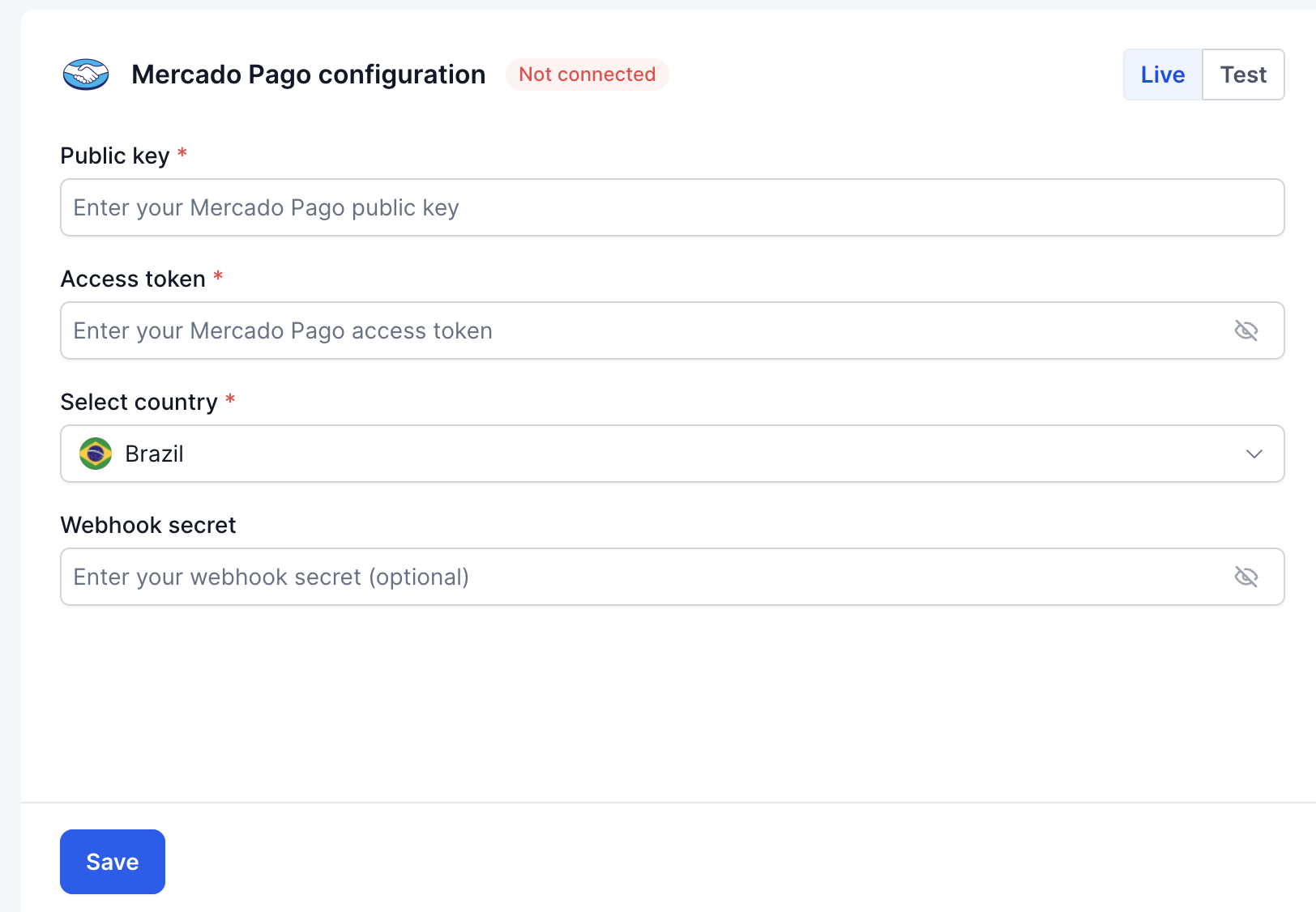Switch to the Live mode tab
This screenshot has height=912, width=1316.
(1163, 75)
